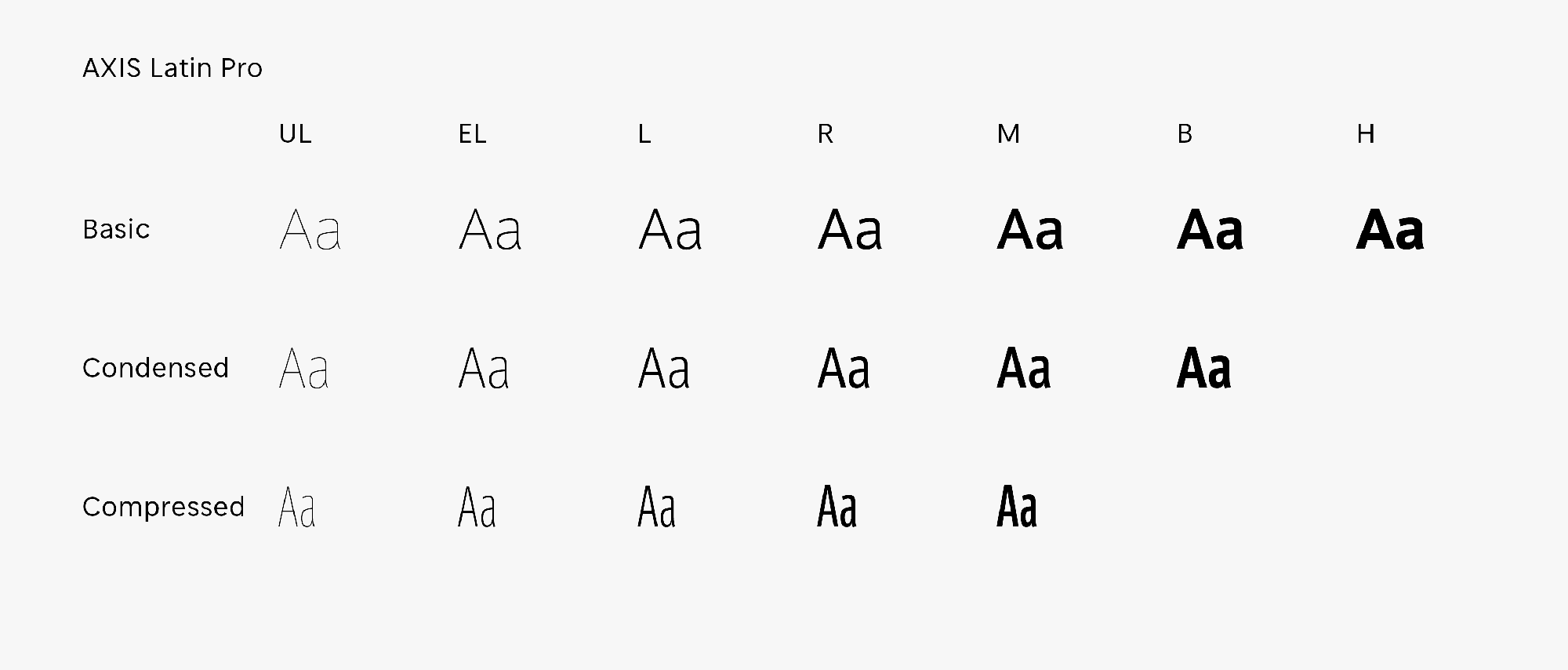Screen dimensions: 1568x670
Task: Click the 'EL' column header
Action: click(x=473, y=134)
